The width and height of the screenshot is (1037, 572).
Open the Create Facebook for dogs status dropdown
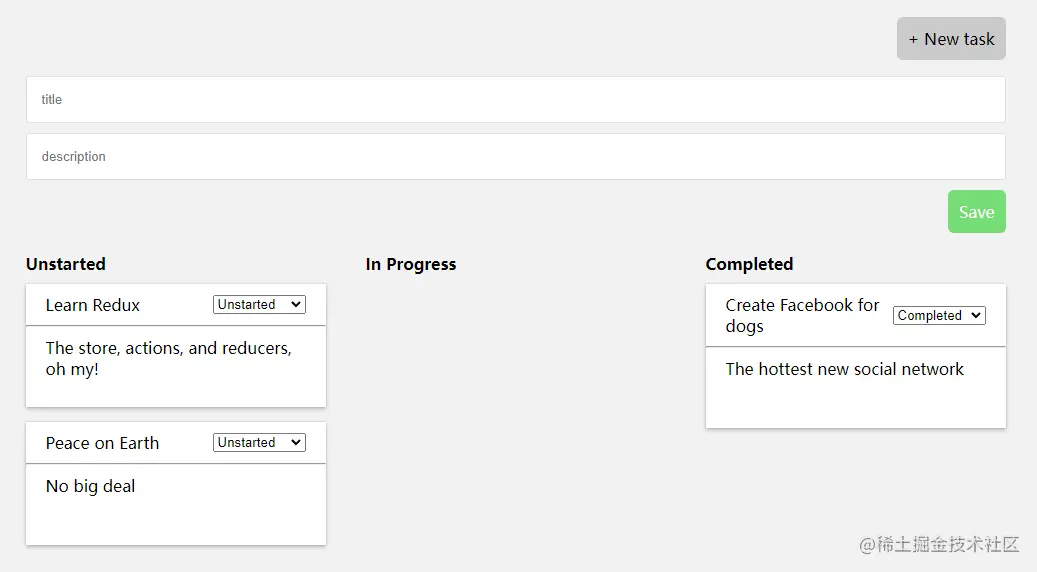coord(939,316)
